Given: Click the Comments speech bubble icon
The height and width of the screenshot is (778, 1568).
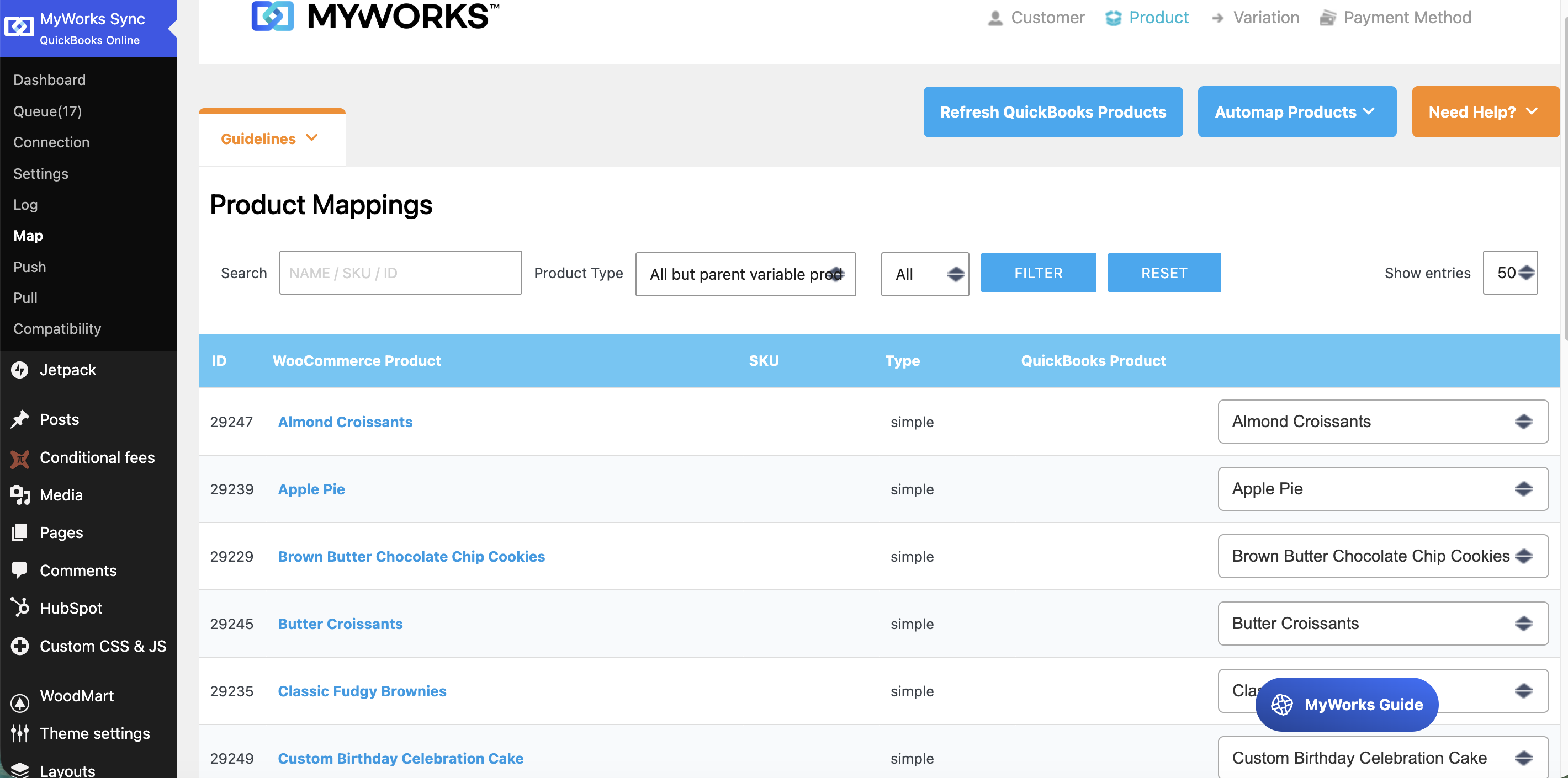Looking at the screenshot, I should 20,570.
